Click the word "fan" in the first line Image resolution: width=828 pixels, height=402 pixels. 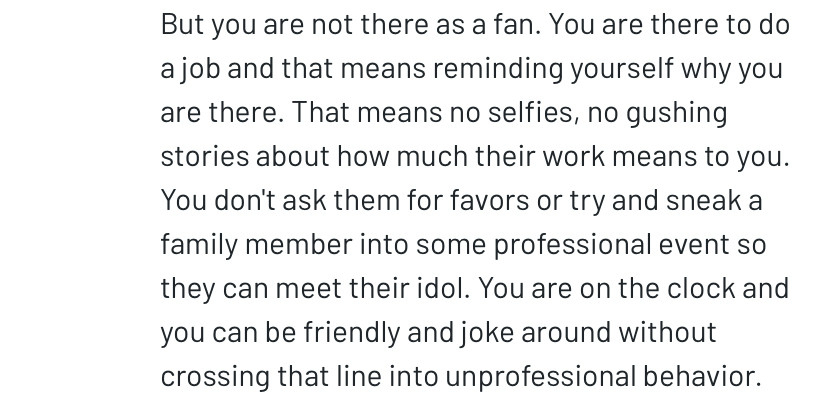coord(517,26)
